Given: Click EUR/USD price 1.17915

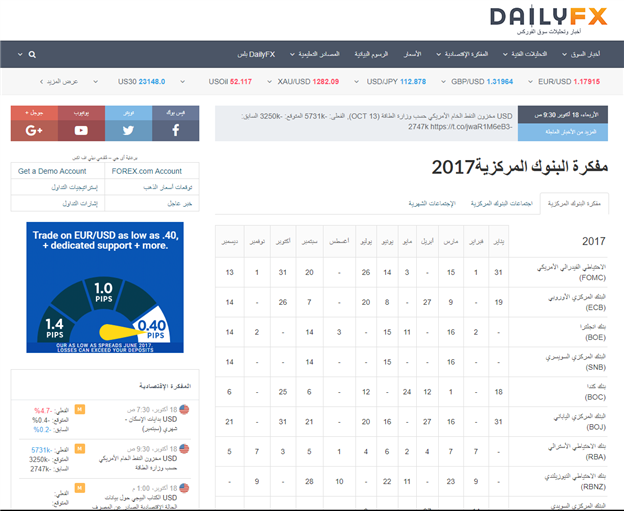Looking at the screenshot, I should click(587, 82).
